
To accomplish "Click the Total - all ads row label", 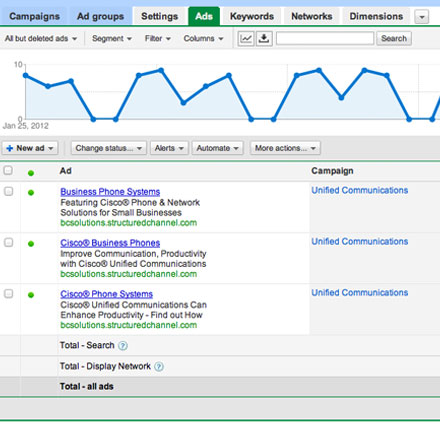I will click(87, 387).
